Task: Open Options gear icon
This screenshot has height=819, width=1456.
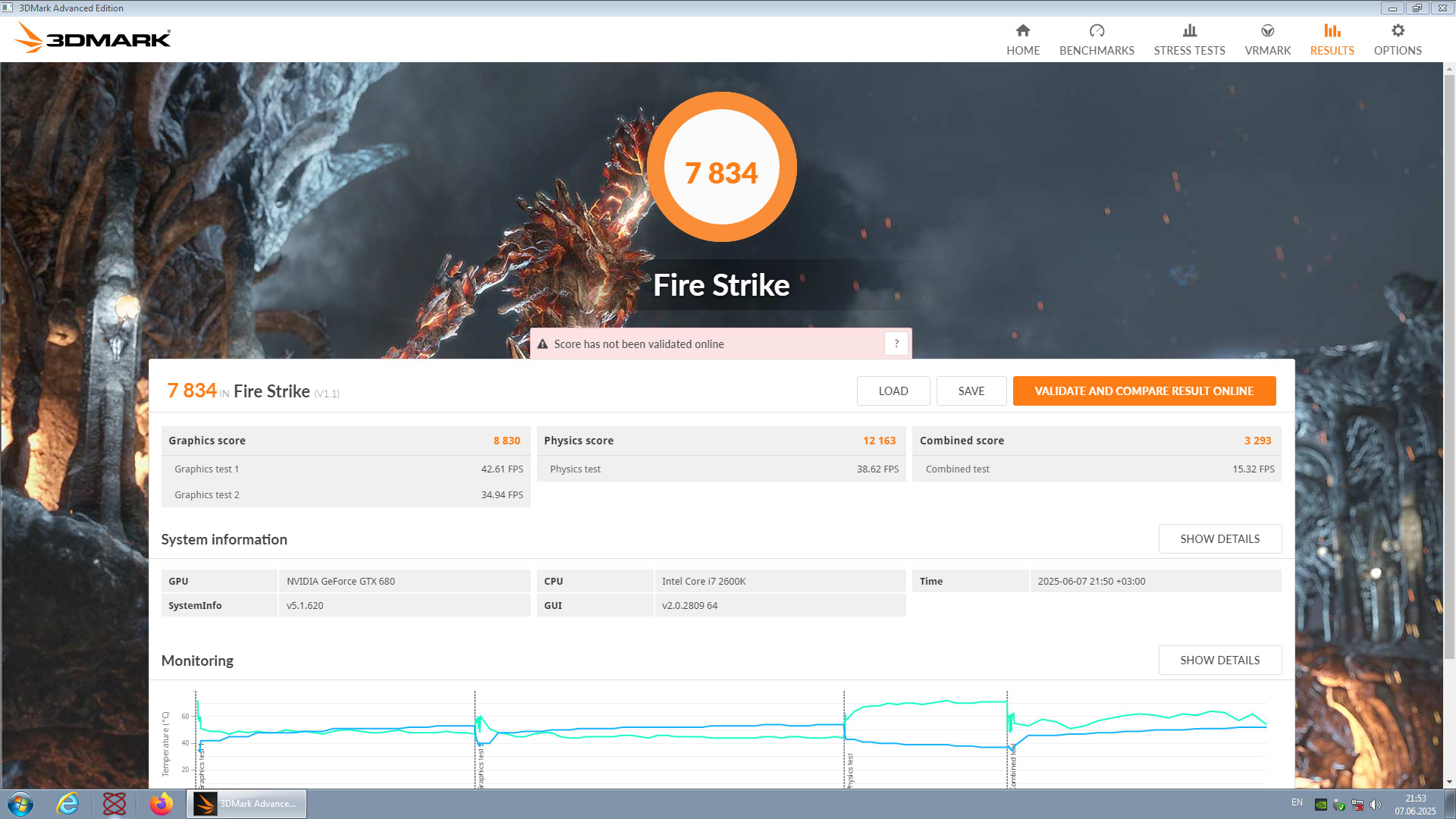Action: [1398, 31]
